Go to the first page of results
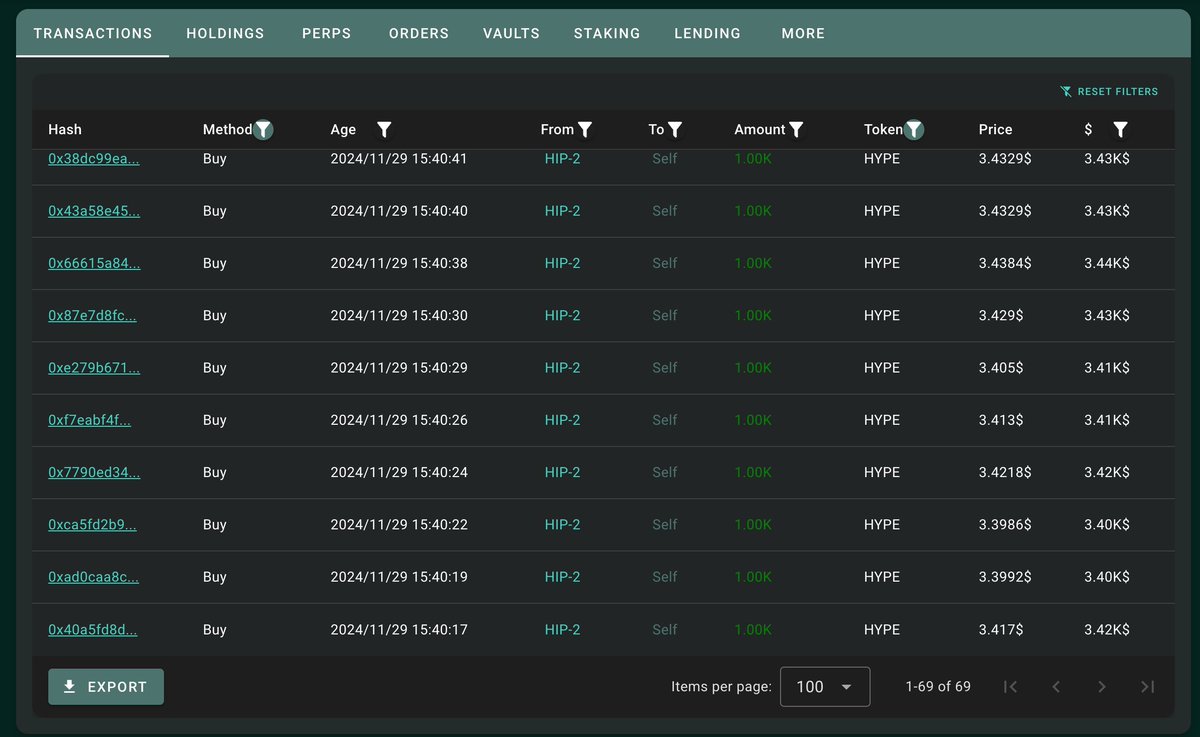The image size is (1200, 737). 1010,686
